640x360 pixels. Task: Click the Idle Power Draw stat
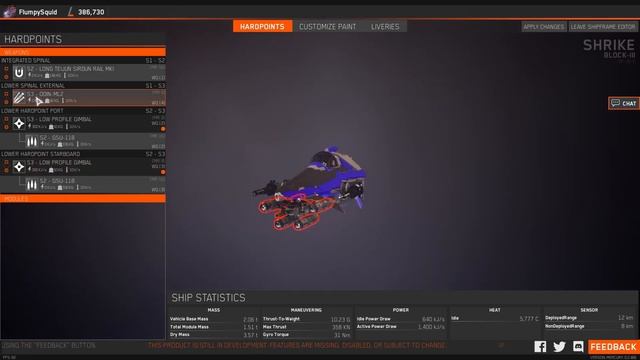[x=401, y=319]
